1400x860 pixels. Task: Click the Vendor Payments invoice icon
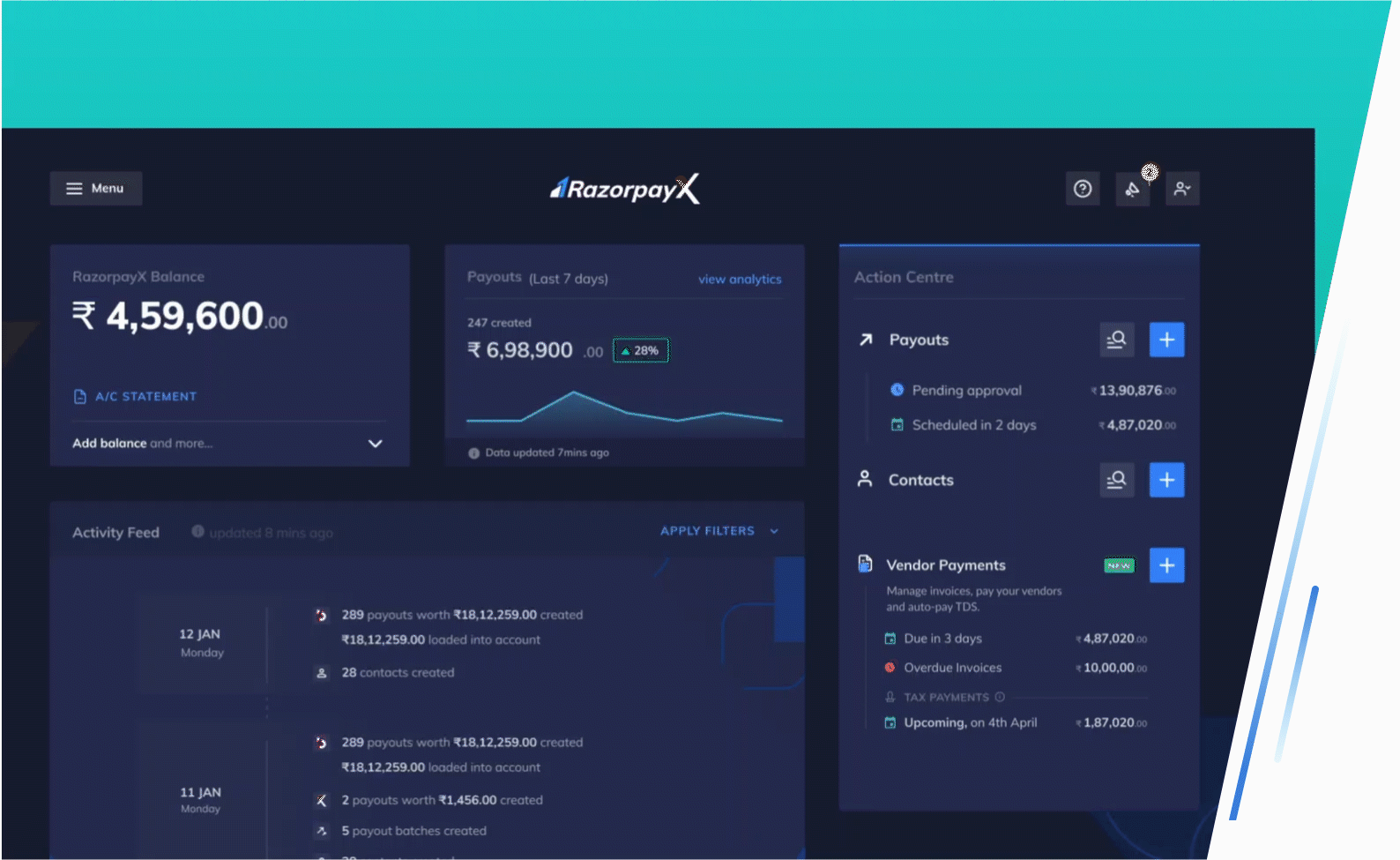(x=866, y=564)
